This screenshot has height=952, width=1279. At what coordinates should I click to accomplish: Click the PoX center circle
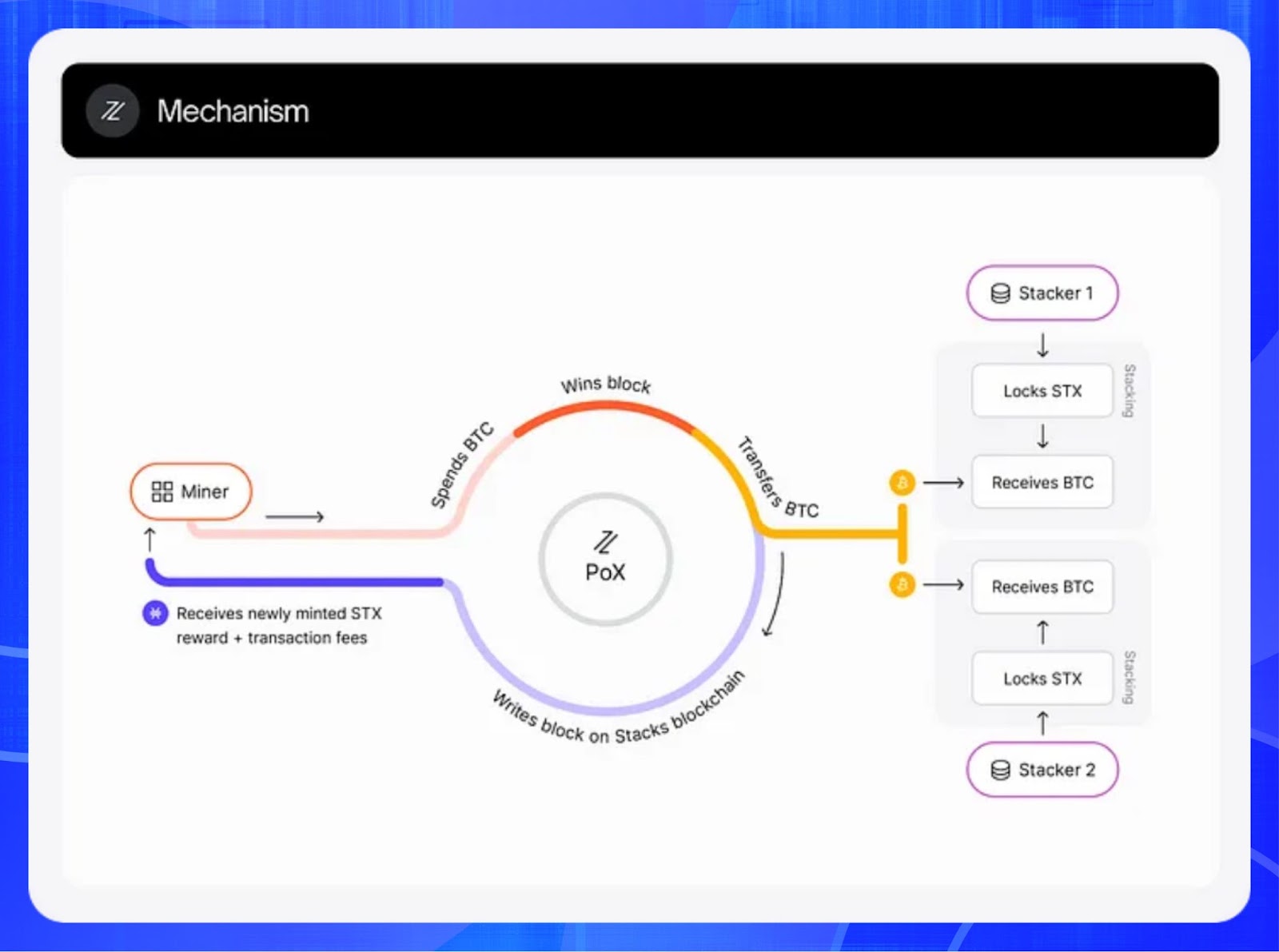[605, 560]
